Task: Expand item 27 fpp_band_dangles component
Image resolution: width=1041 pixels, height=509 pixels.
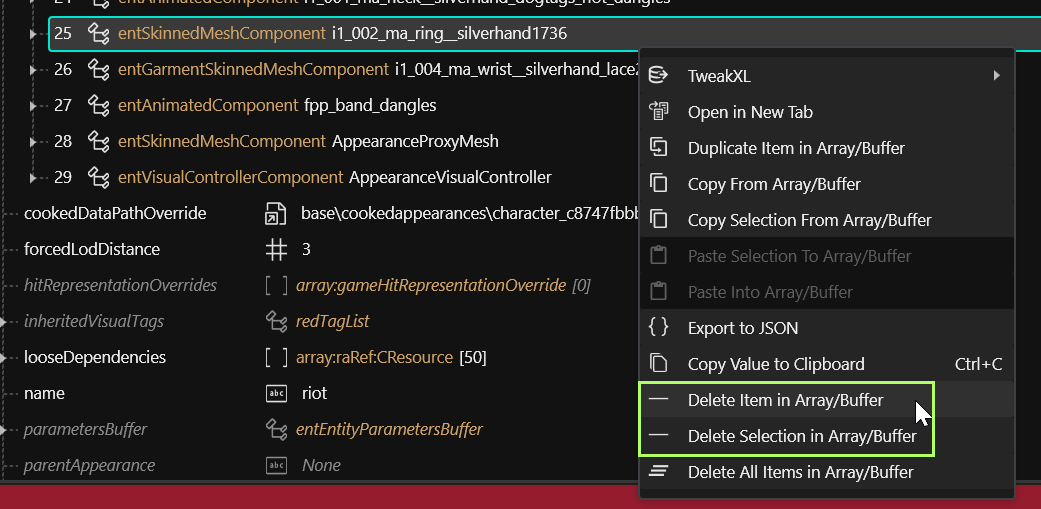Action: coord(33,106)
